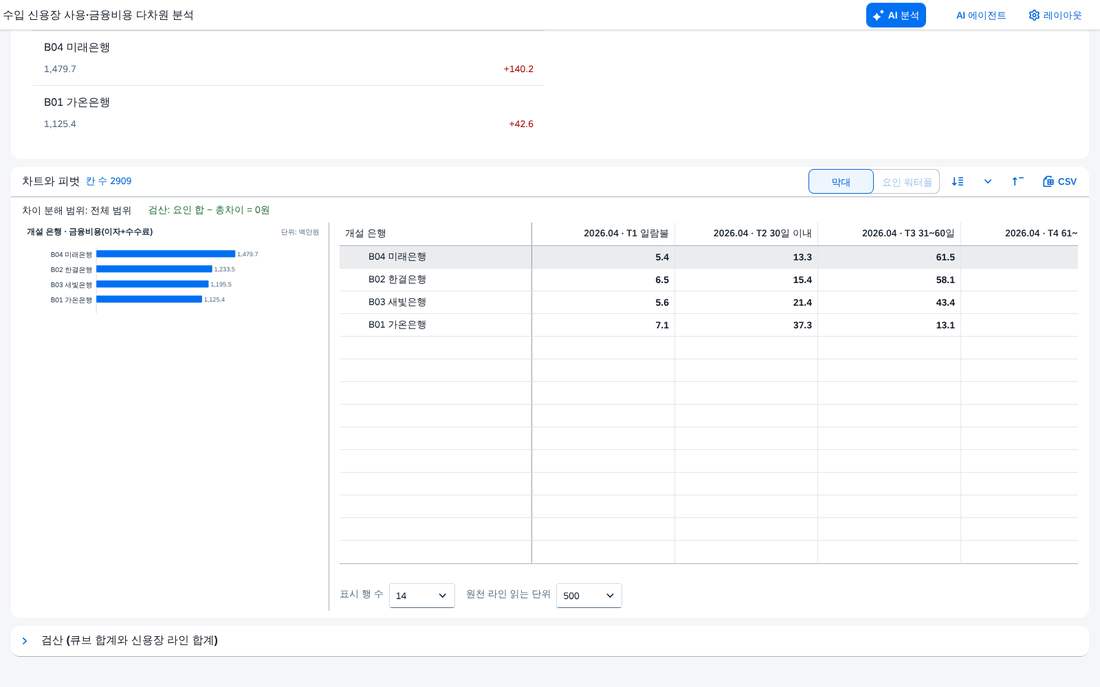
Task: Click the sort ascending arrow icon
Action: tap(1017, 182)
